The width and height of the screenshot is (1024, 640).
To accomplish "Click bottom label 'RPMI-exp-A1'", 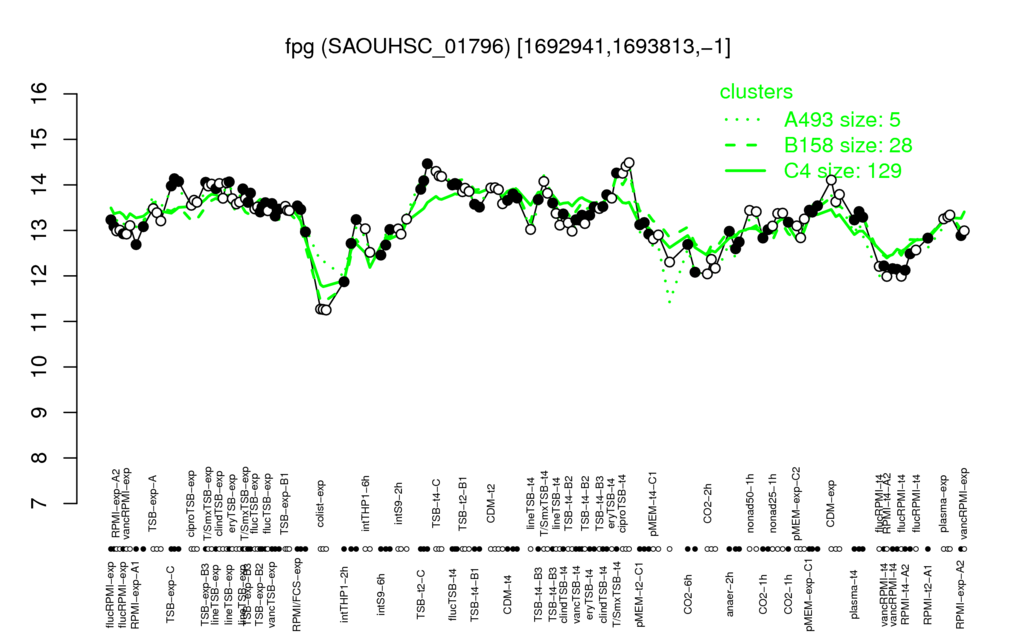I will pyautogui.click(x=135, y=596).
